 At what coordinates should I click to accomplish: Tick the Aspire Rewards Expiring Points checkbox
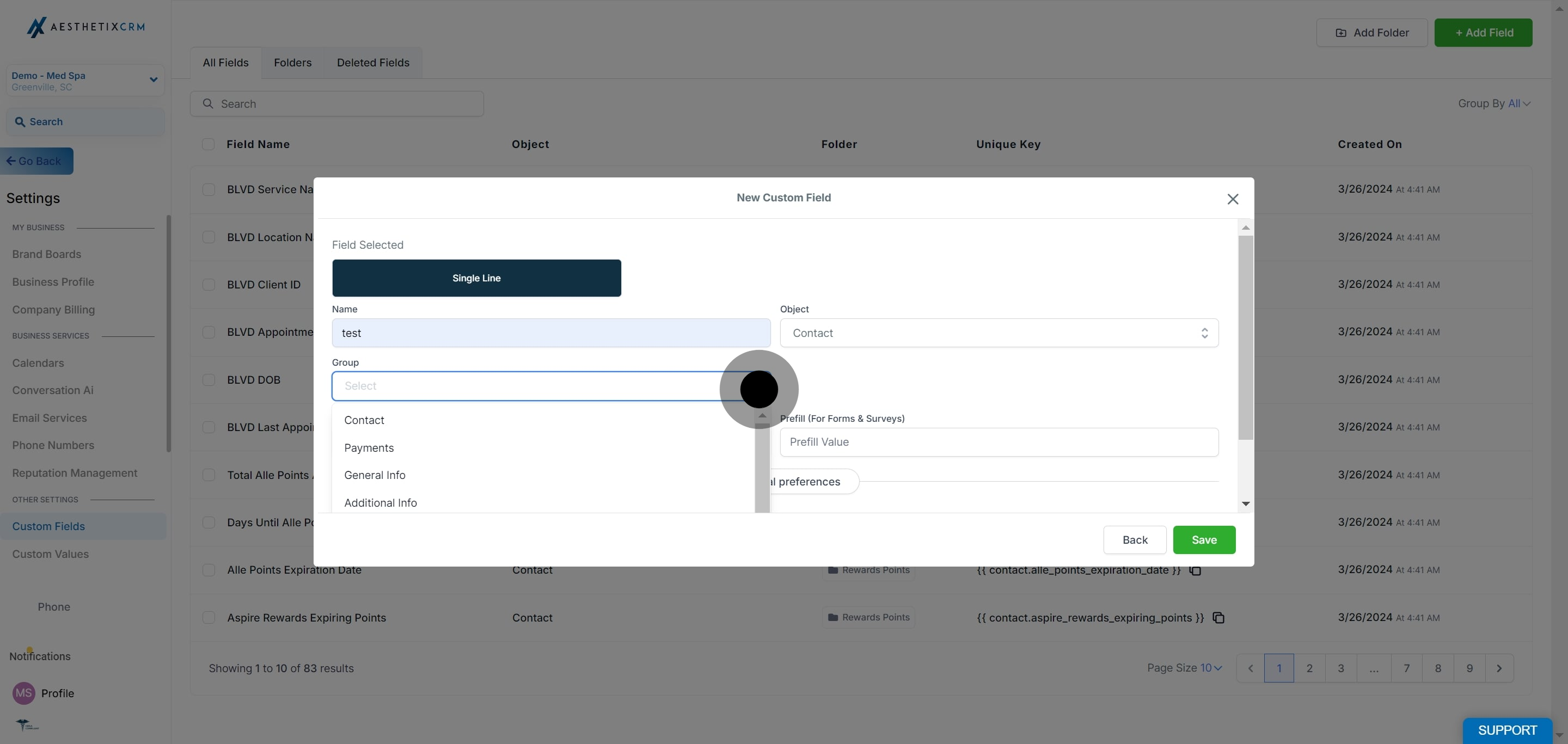point(208,618)
